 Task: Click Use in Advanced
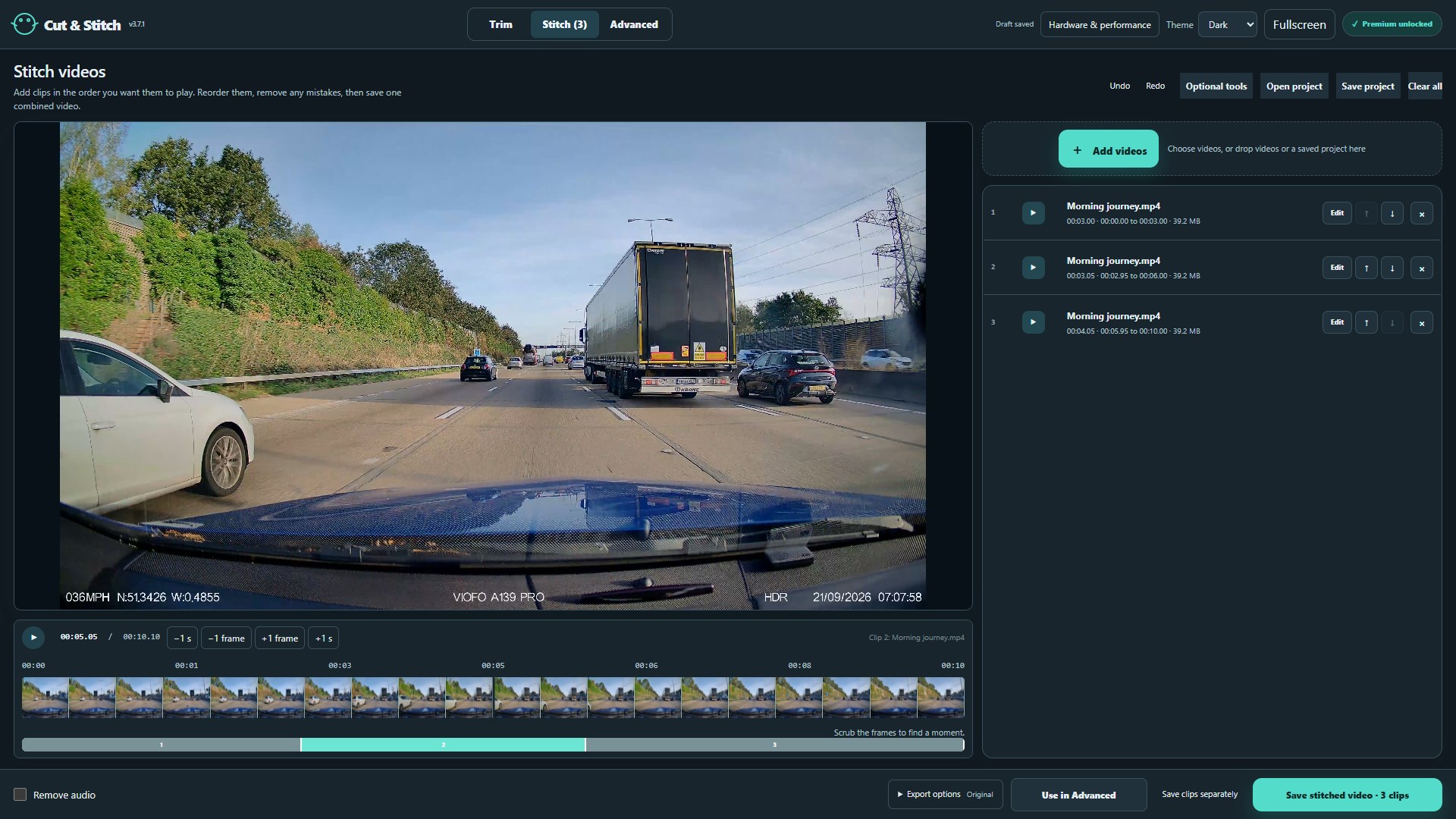pos(1078,795)
